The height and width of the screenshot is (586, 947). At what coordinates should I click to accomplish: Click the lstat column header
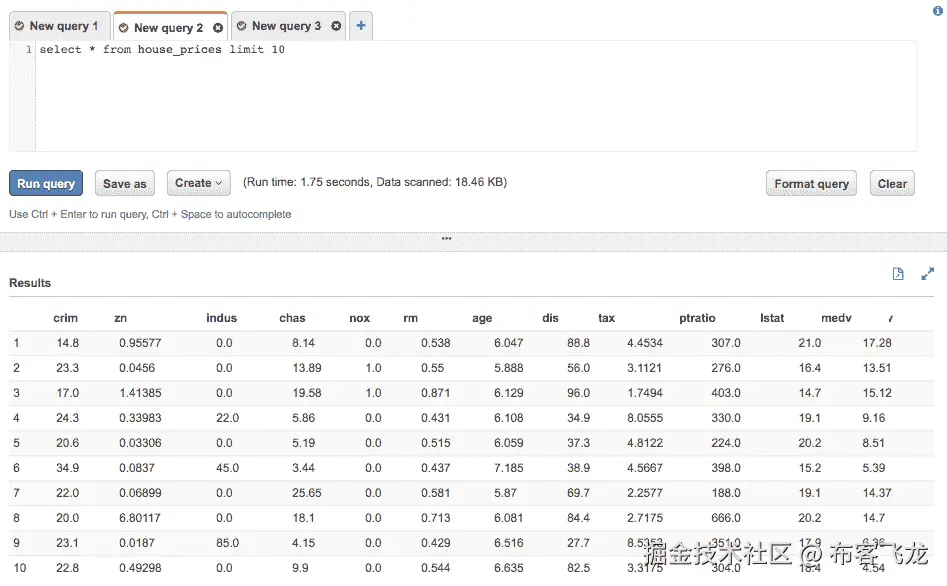click(772, 318)
